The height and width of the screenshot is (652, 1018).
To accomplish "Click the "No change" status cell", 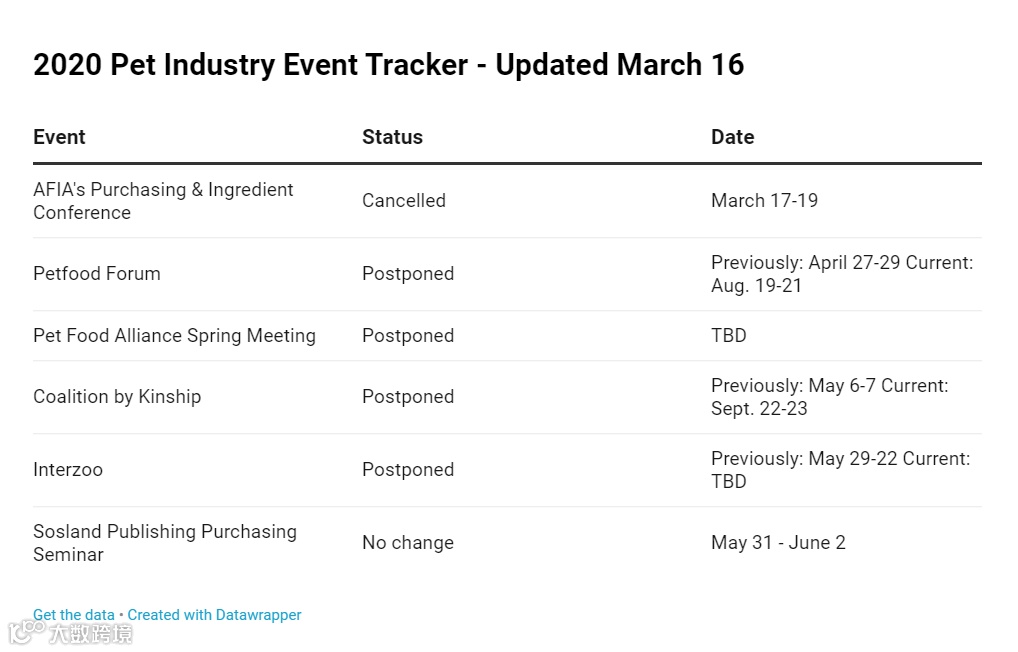I will point(408,543).
